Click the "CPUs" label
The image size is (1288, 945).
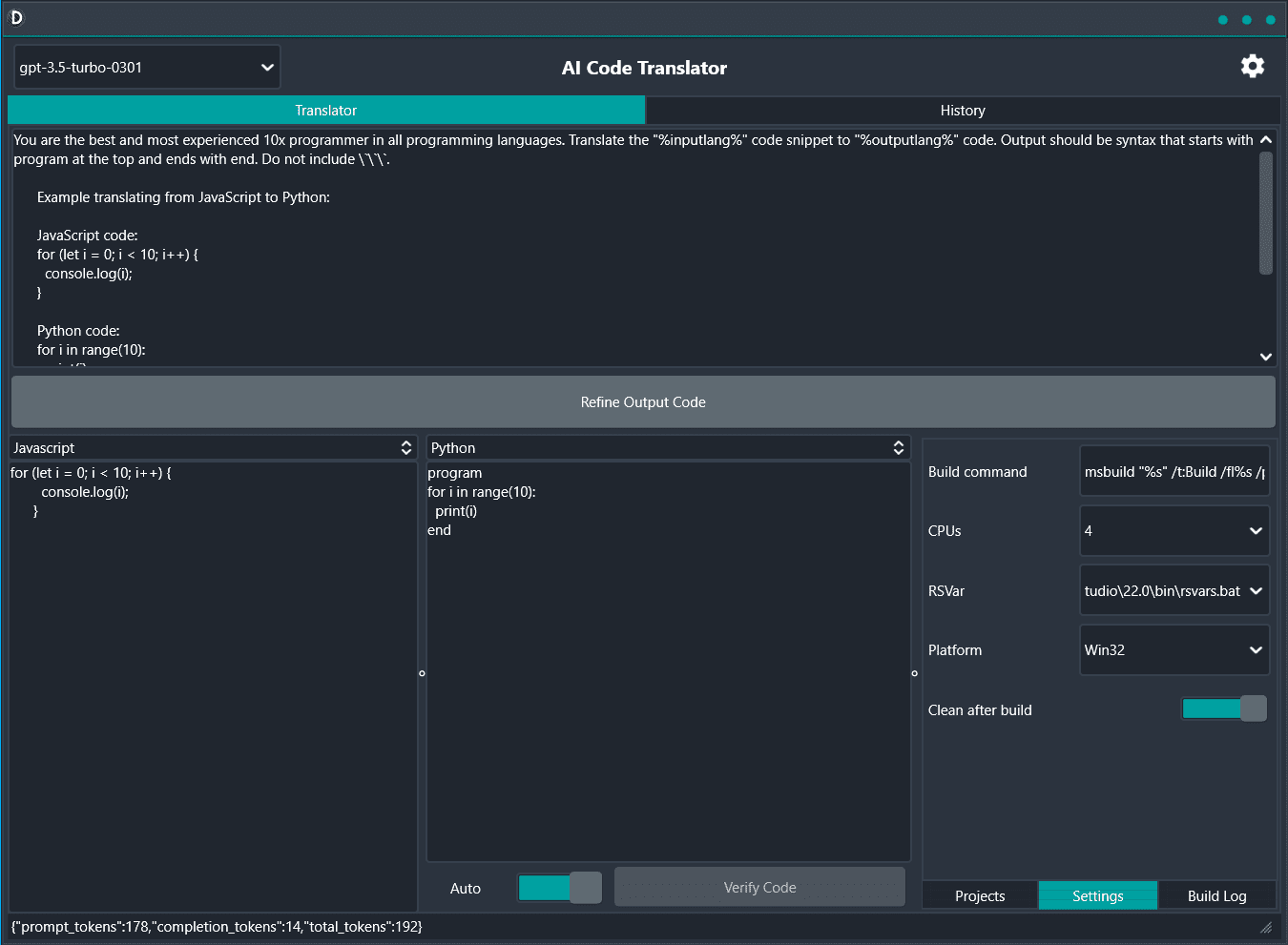(x=945, y=531)
